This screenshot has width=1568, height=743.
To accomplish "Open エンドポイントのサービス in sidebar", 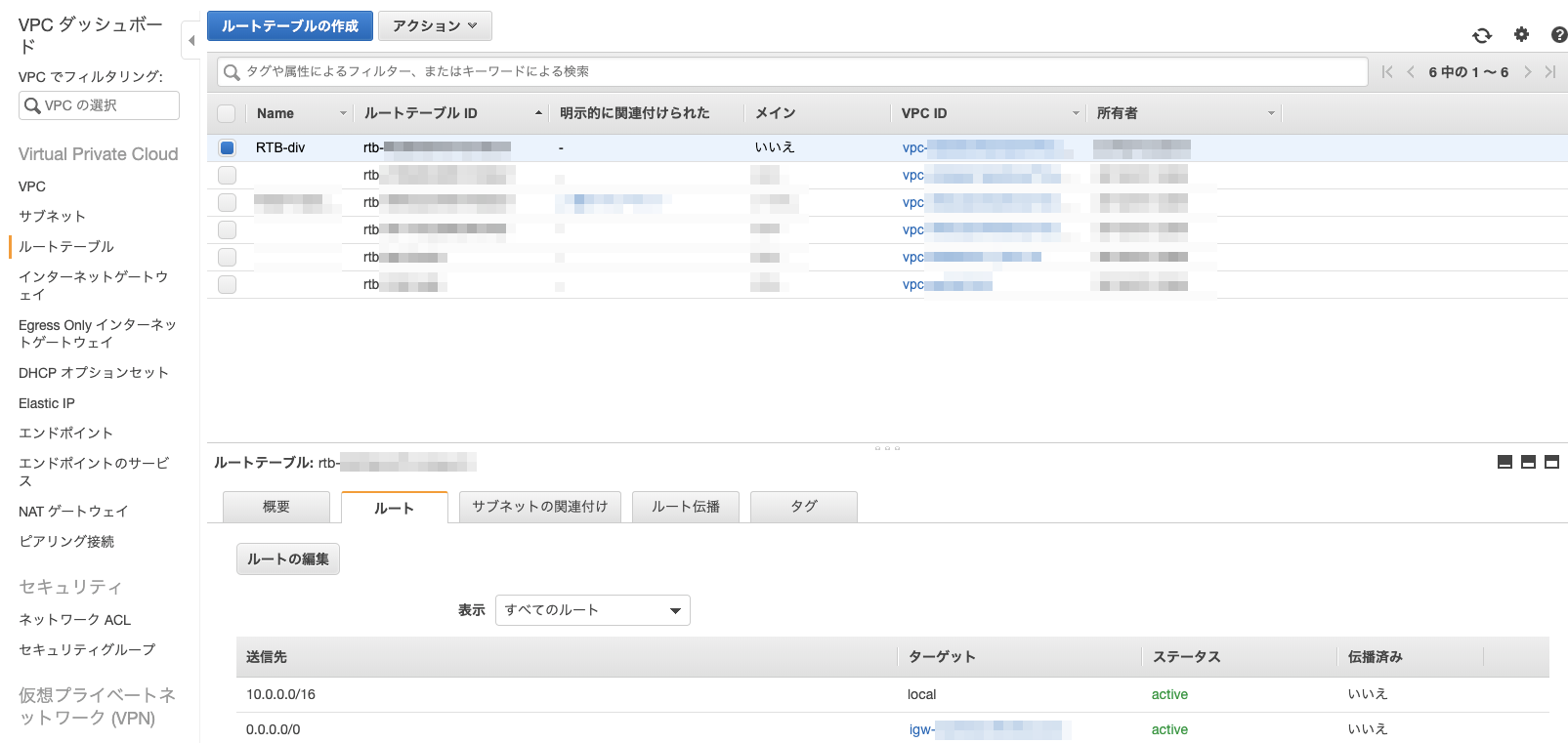I will pyautogui.click(x=94, y=472).
